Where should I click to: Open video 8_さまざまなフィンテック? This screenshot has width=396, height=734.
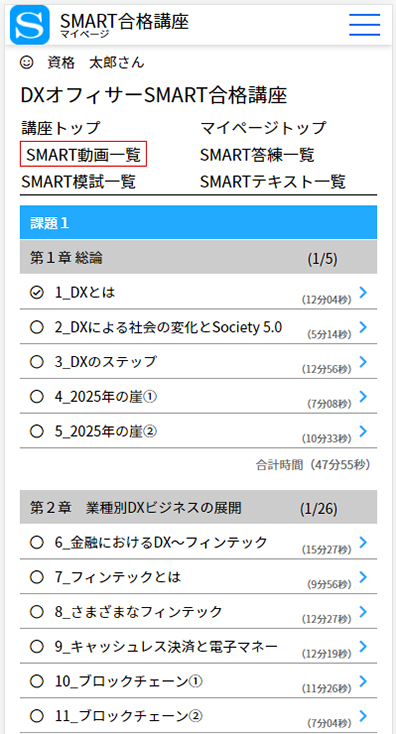[198, 612]
